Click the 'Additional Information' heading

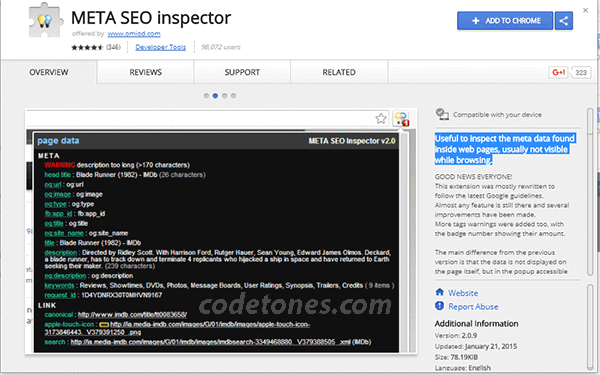point(476,324)
